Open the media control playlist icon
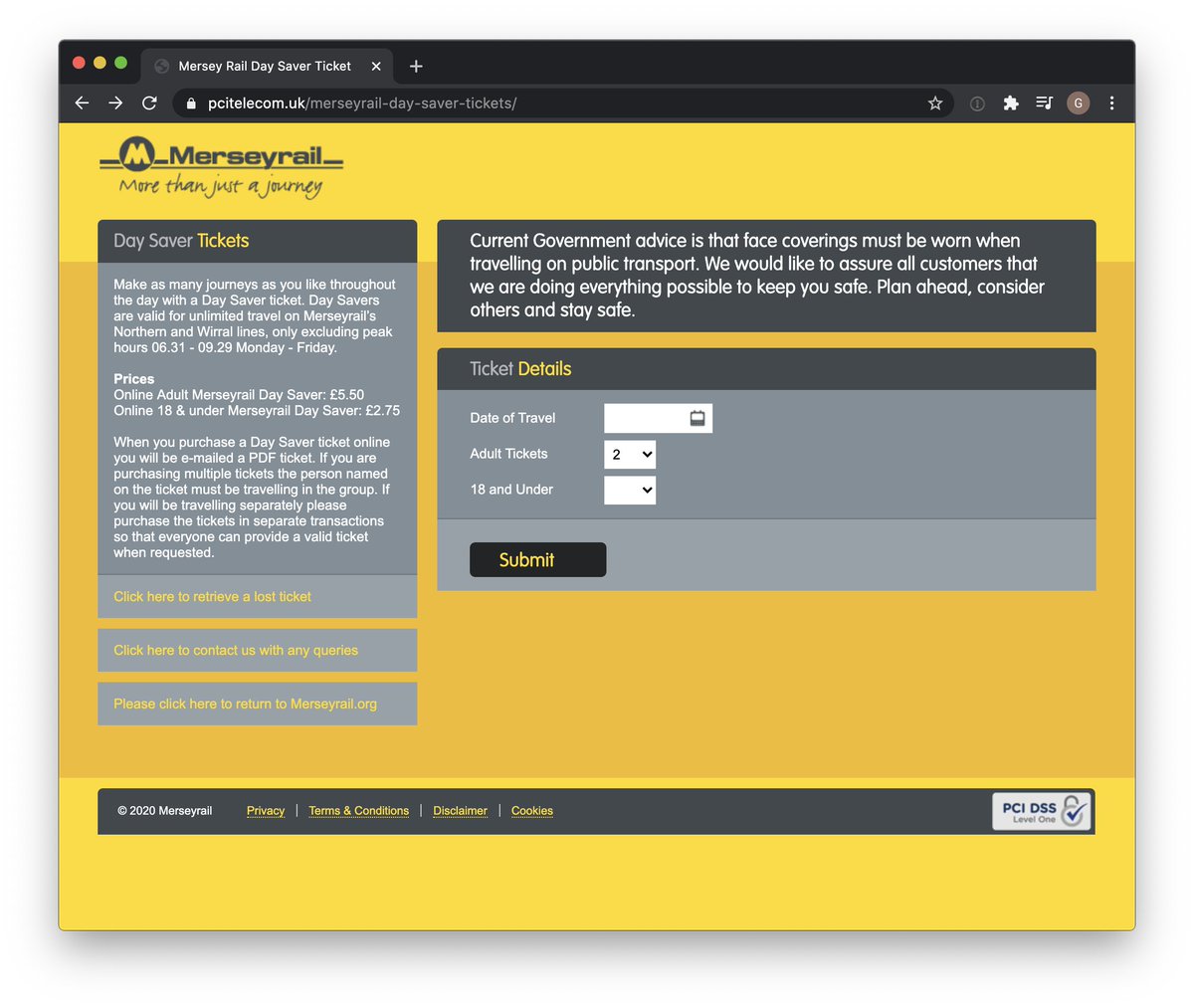This screenshot has width=1194, height=1008. [1044, 102]
